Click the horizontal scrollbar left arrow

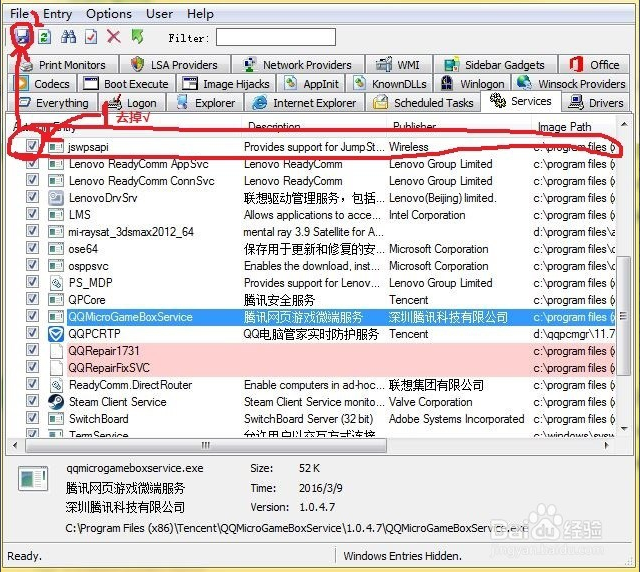point(15,445)
